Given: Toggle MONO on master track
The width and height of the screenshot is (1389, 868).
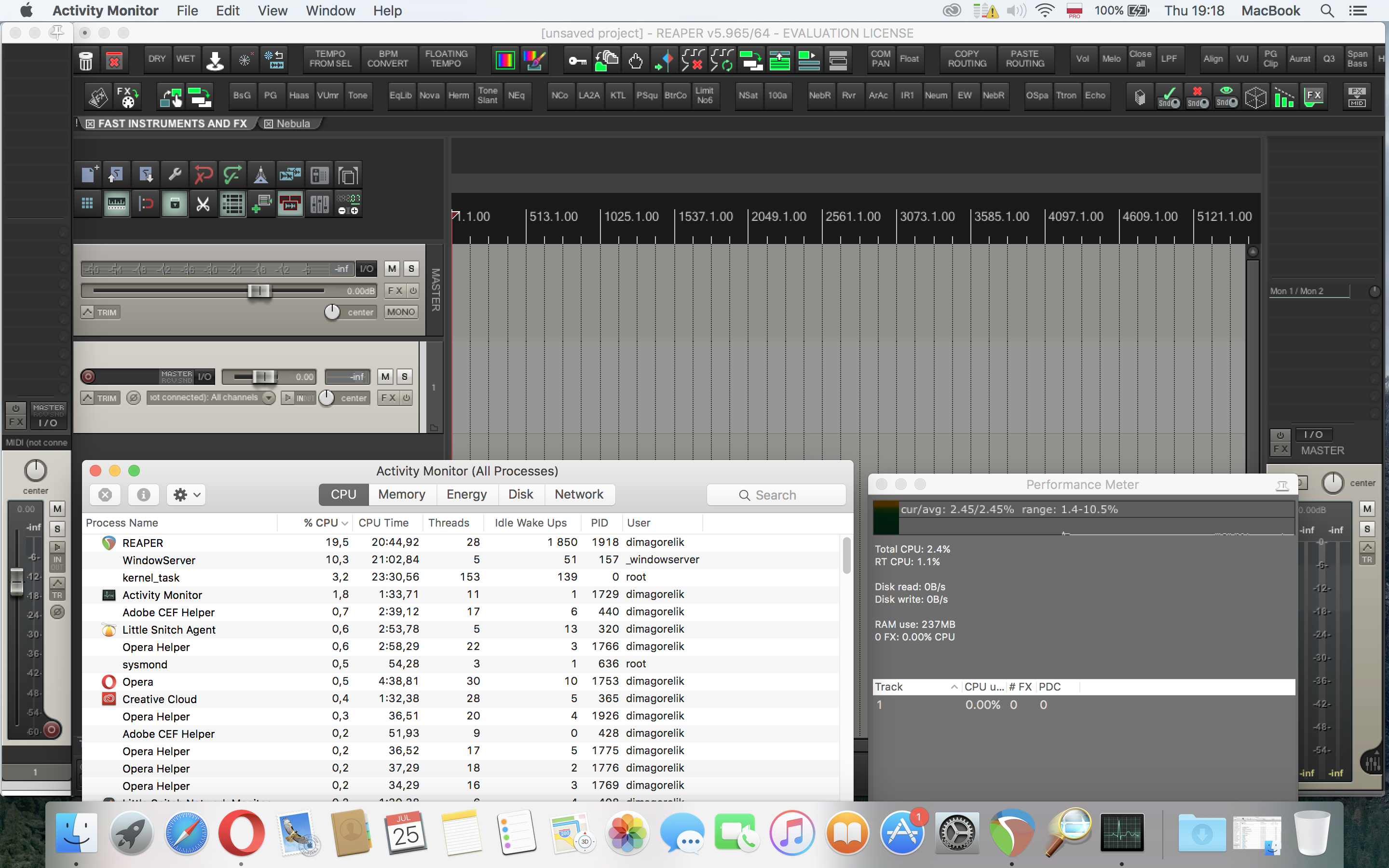Looking at the screenshot, I should 401,312.
